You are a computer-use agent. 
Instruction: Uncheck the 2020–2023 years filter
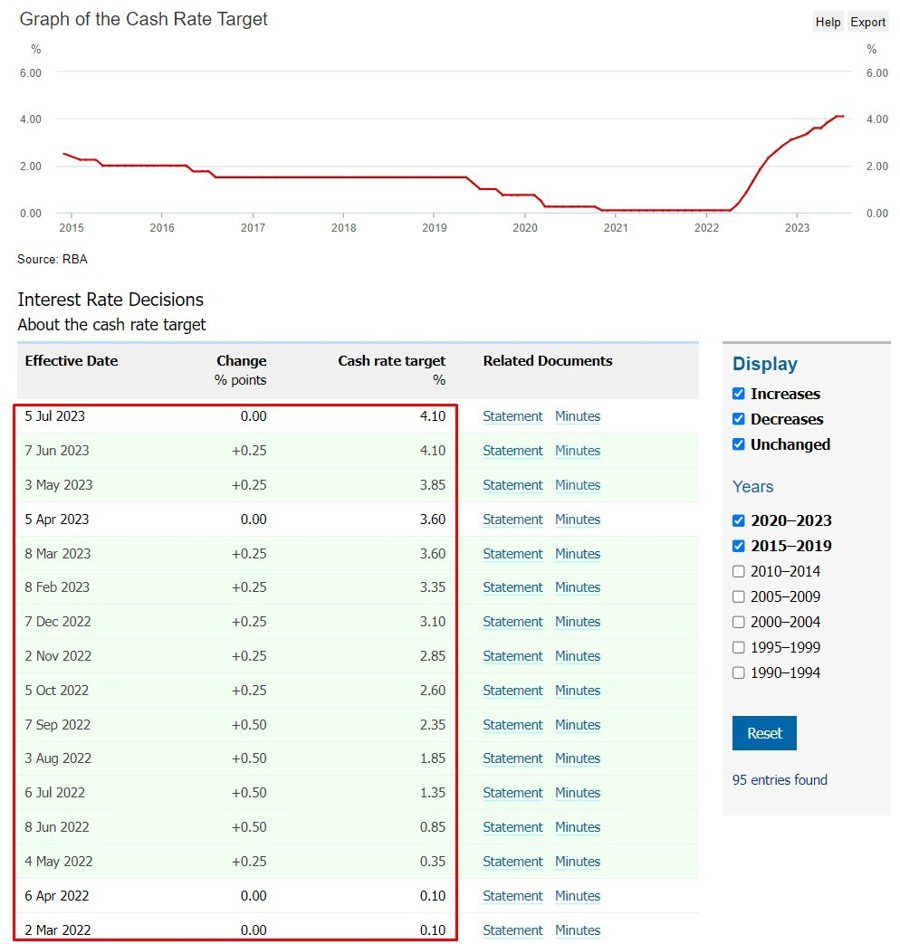pyautogui.click(x=738, y=520)
